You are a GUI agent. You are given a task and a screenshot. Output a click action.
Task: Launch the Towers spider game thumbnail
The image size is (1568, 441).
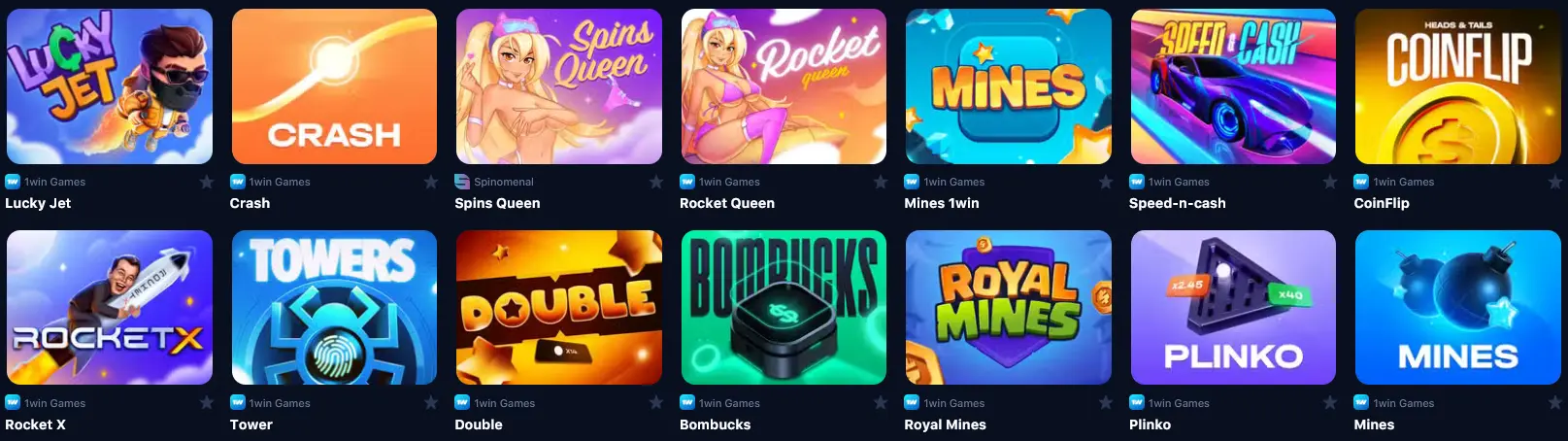334,307
